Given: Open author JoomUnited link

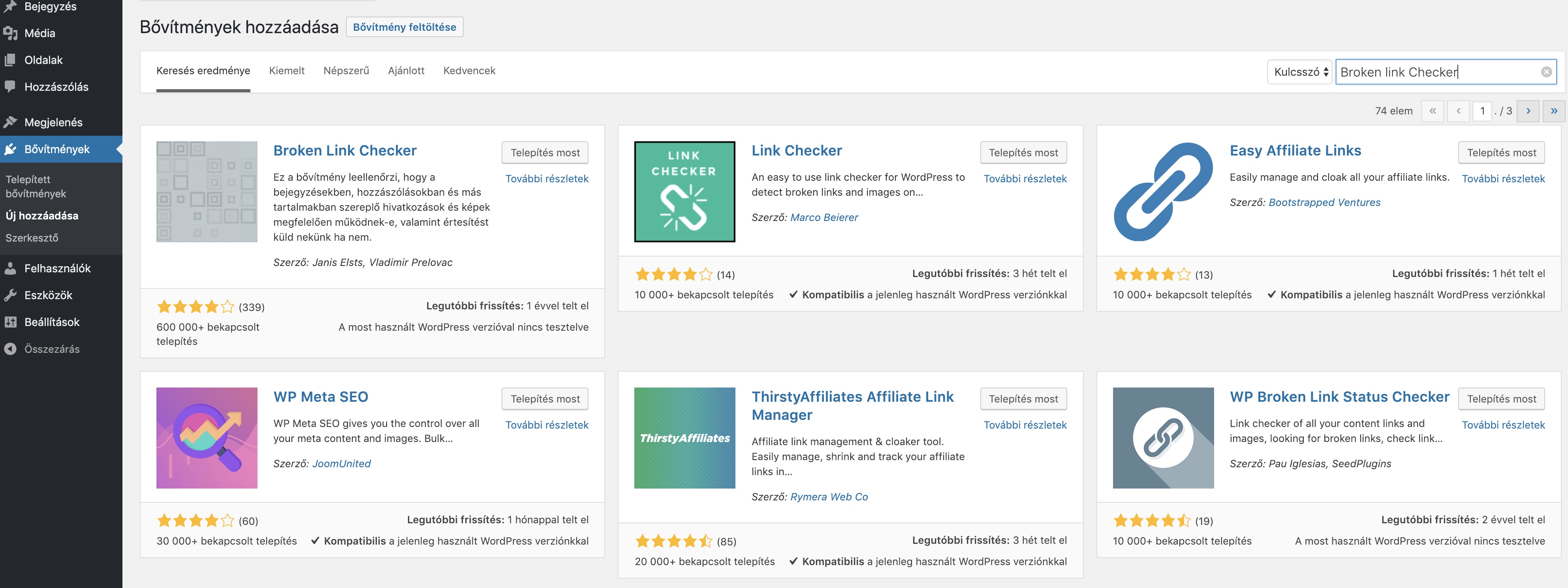Looking at the screenshot, I should pyautogui.click(x=341, y=464).
